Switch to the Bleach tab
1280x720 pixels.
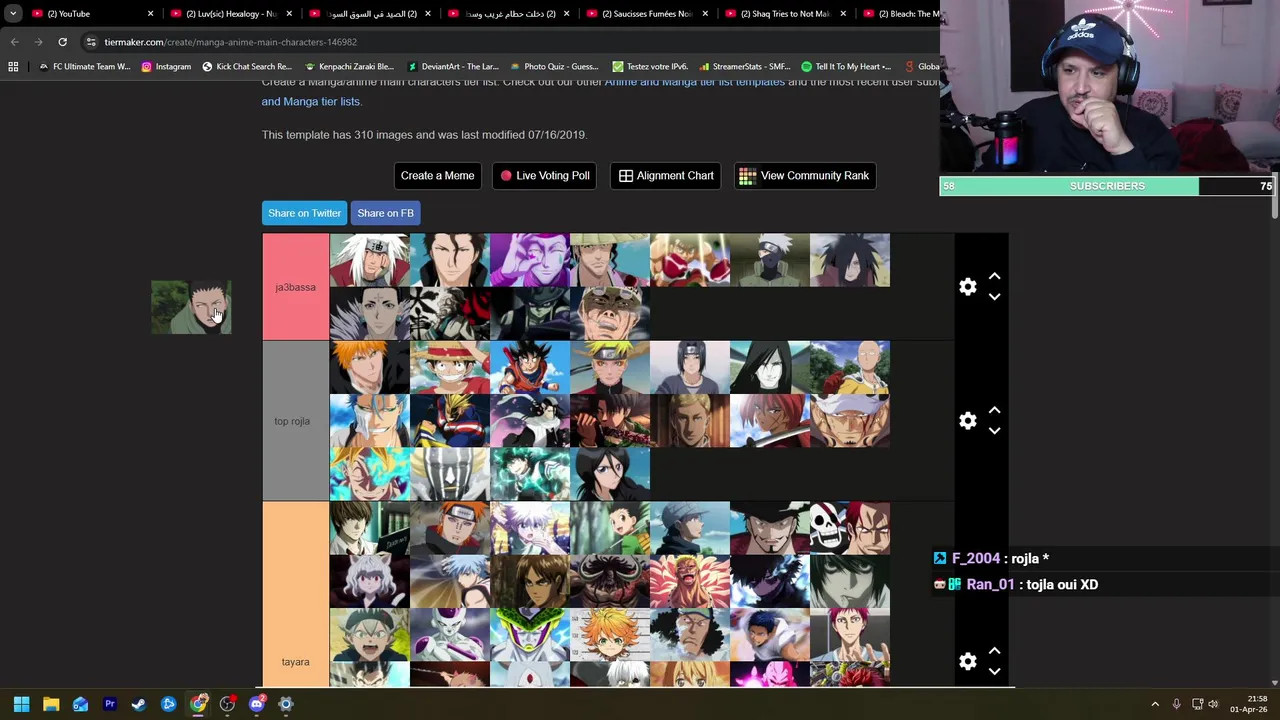[900, 14]
